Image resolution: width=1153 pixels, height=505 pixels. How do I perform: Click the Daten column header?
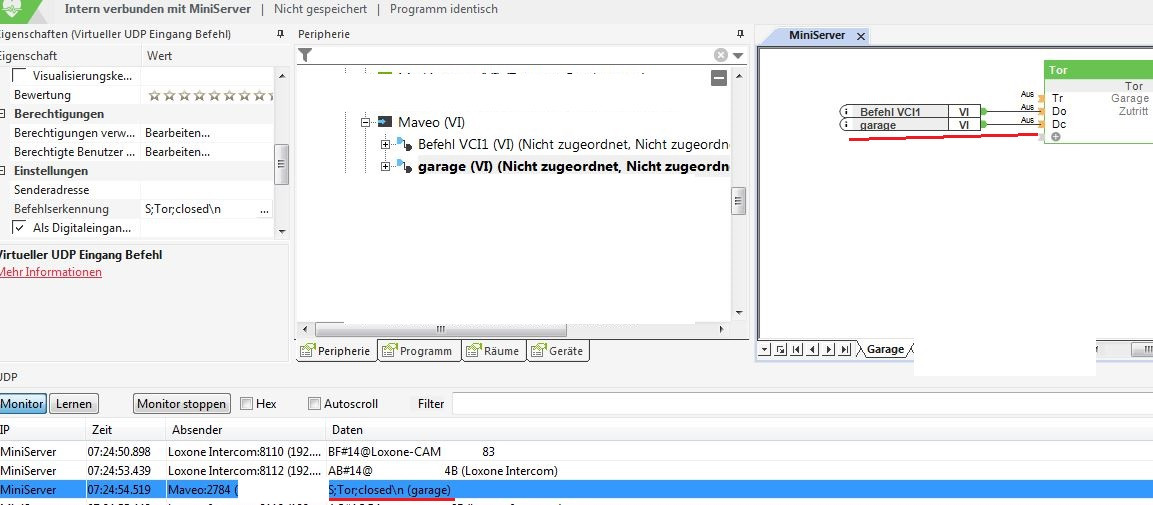(739, 430)
